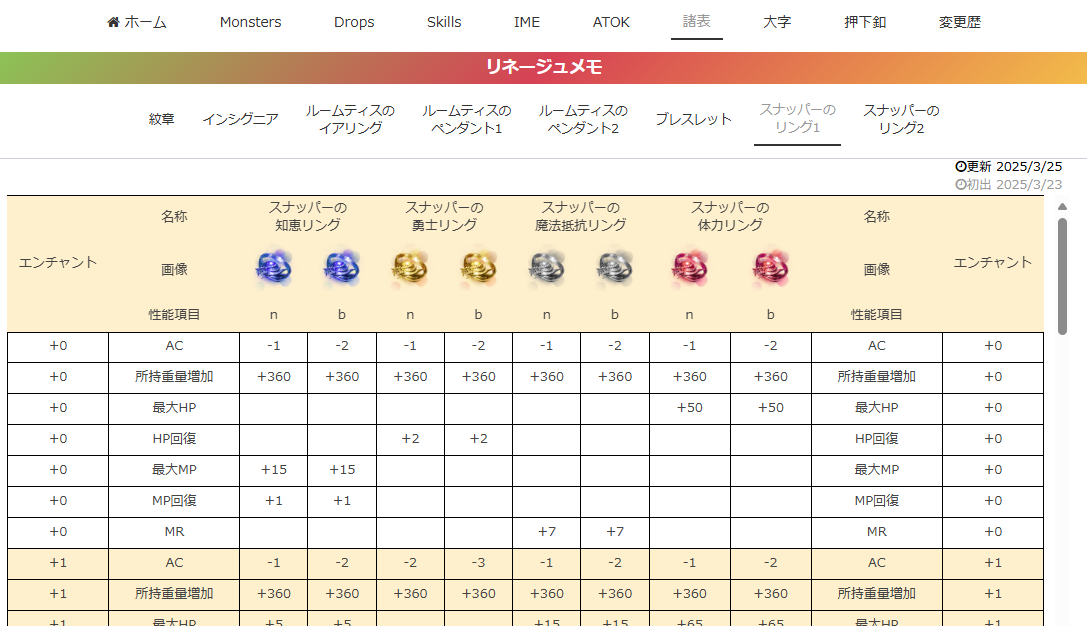Click the left 最大HP label in +0 row
Image resolution: width=1087 pixels, height=626 pixels.
click(174, 408)
